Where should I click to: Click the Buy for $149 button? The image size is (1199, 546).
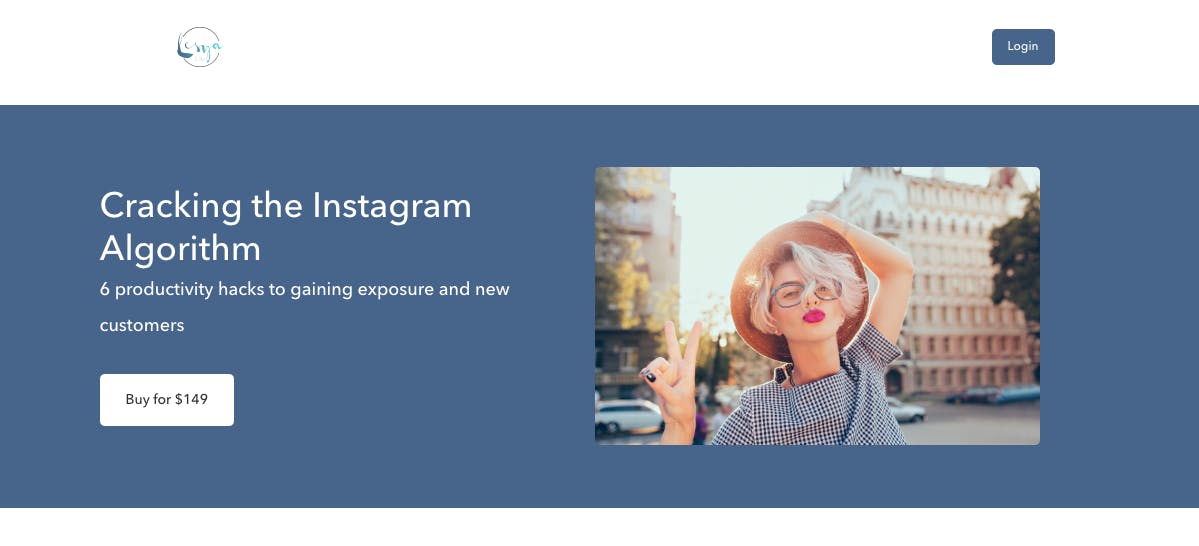pyautogui.click(x=167, y=399)
